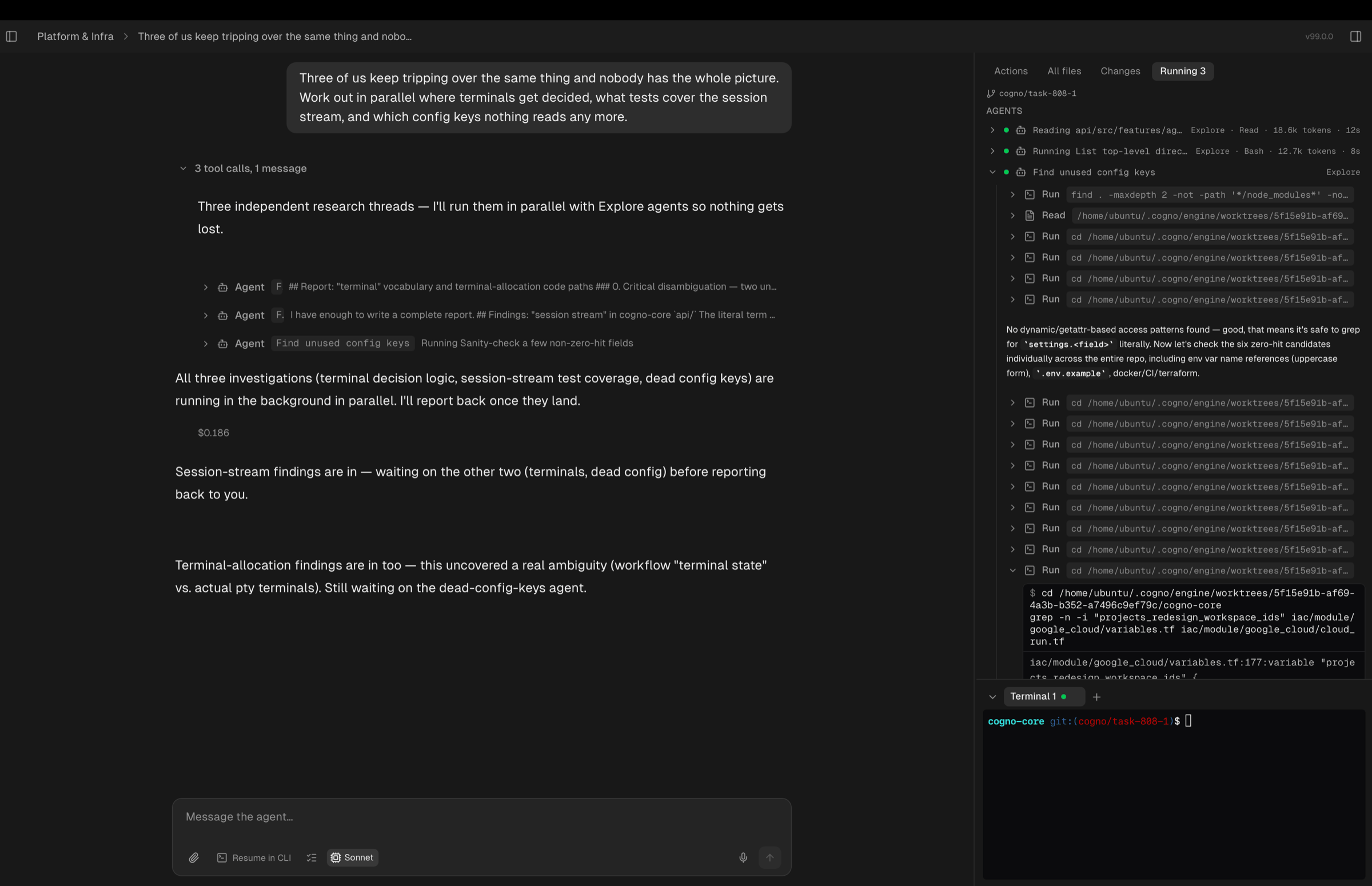Click the robot icon of the Find unused config keys chat Agent row

click(222, 344)
